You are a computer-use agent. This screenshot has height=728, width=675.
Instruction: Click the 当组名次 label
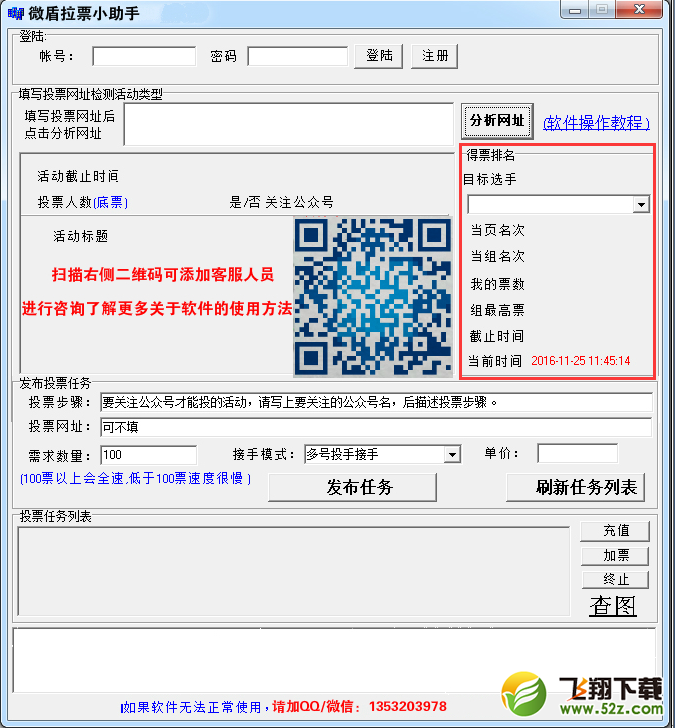coord(497,256)
